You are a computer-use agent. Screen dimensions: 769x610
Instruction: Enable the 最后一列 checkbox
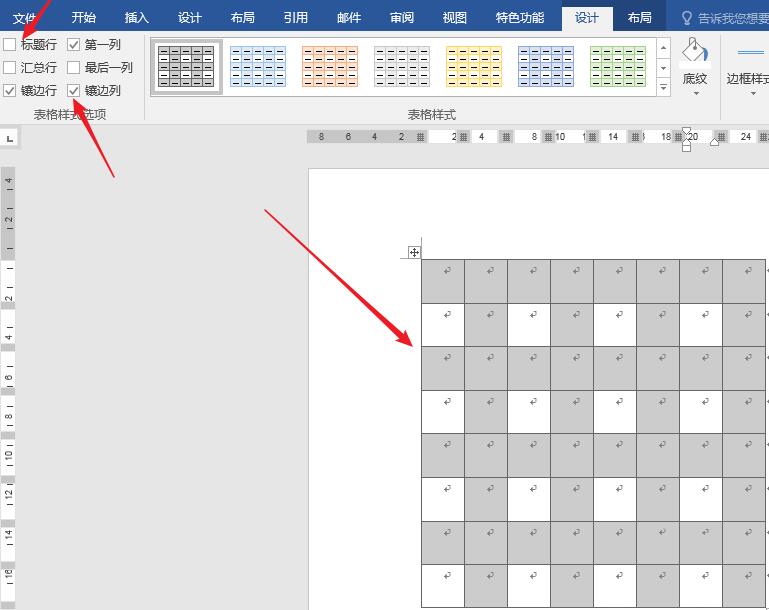tap(73, 67)
